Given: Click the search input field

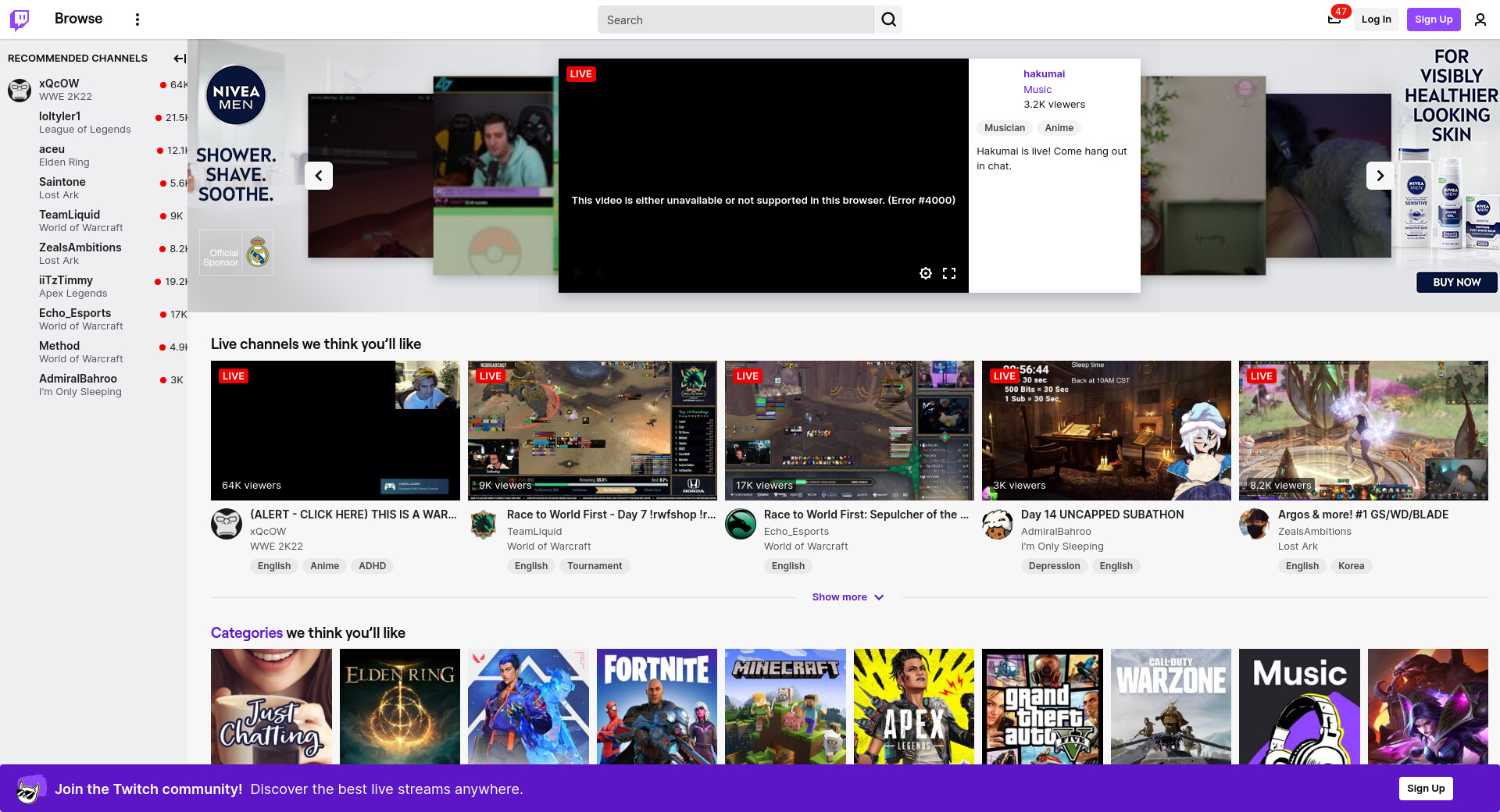Looking at the screenshot, I should click(x=736, y=20).
